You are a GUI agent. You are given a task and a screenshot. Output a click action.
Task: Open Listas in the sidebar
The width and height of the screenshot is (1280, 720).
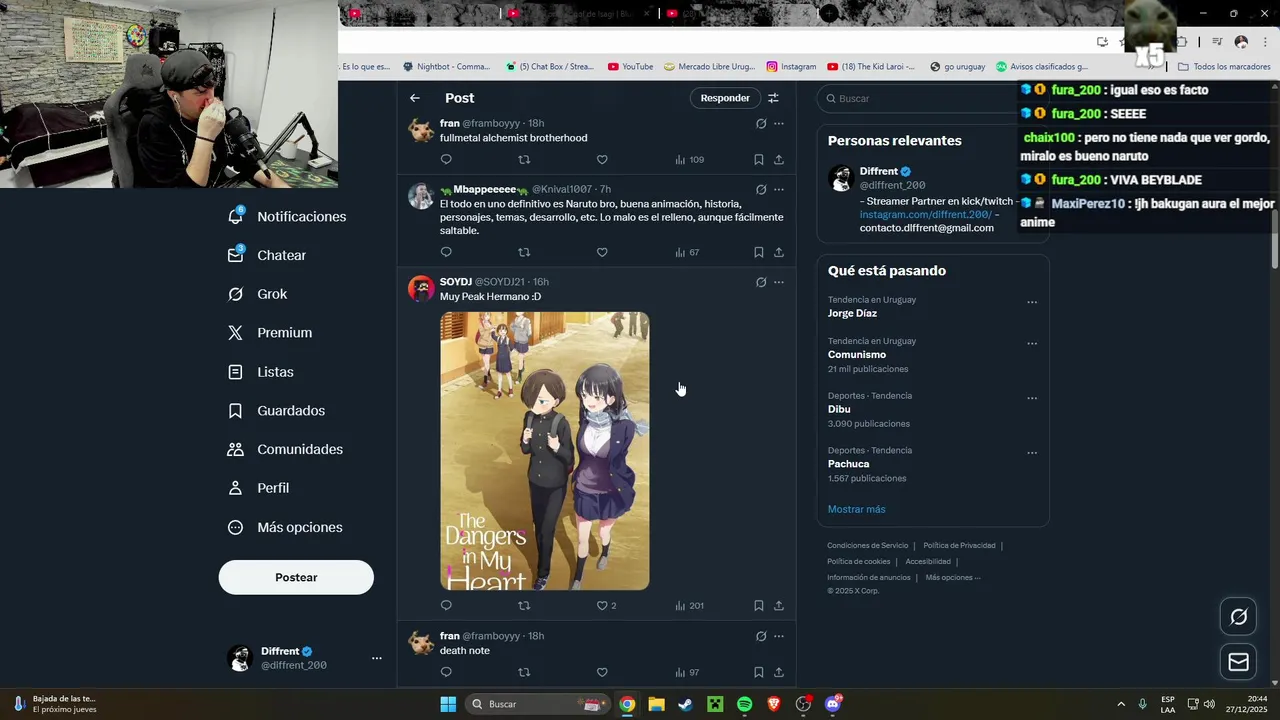(261, 372)
